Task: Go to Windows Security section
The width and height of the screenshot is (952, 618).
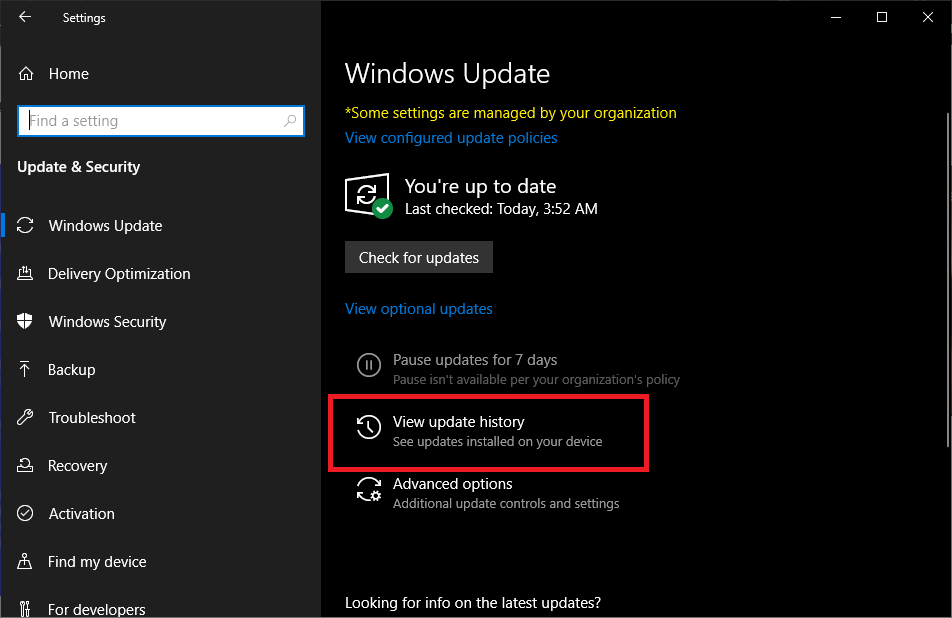Action: [107, 322]
